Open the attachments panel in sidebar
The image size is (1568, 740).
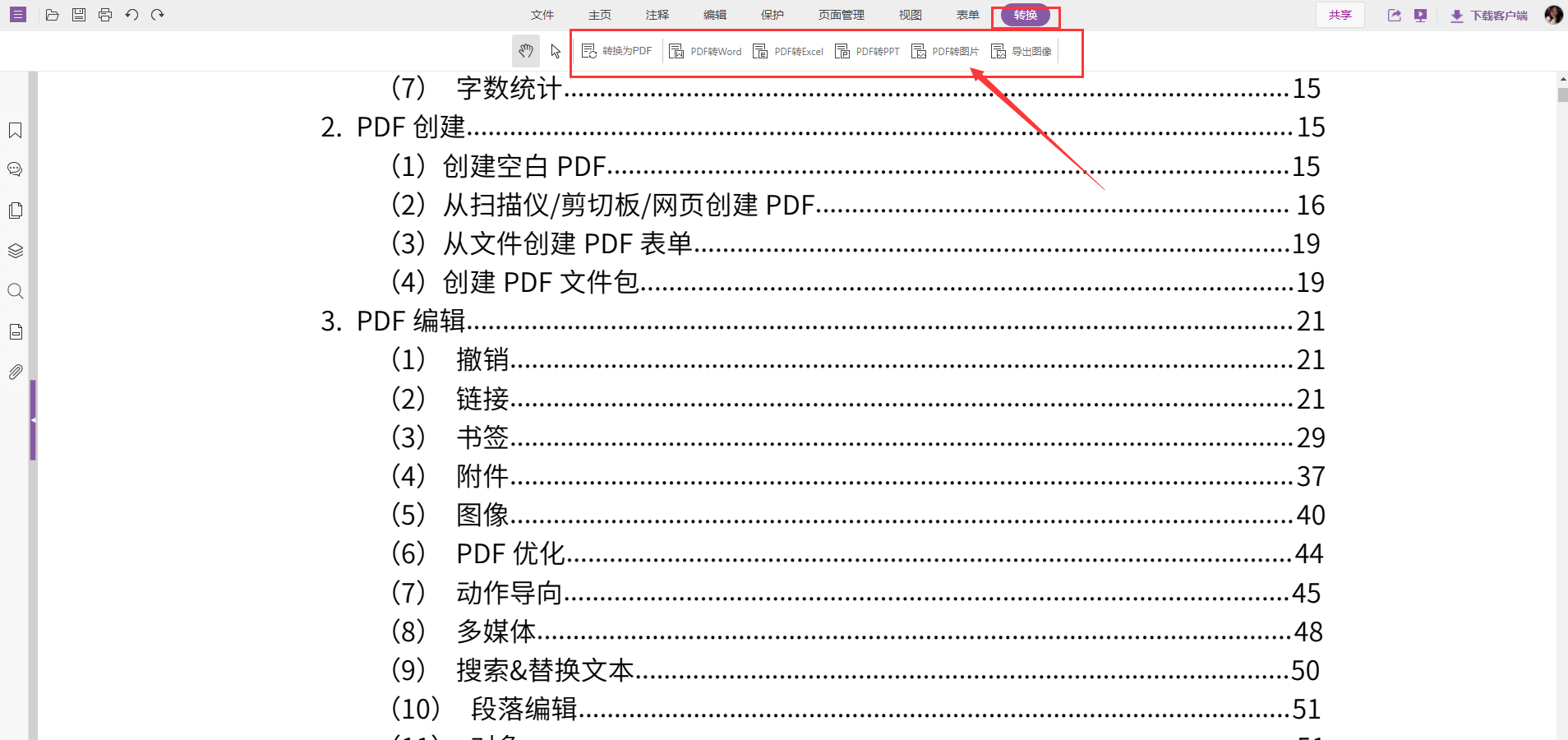14,372
